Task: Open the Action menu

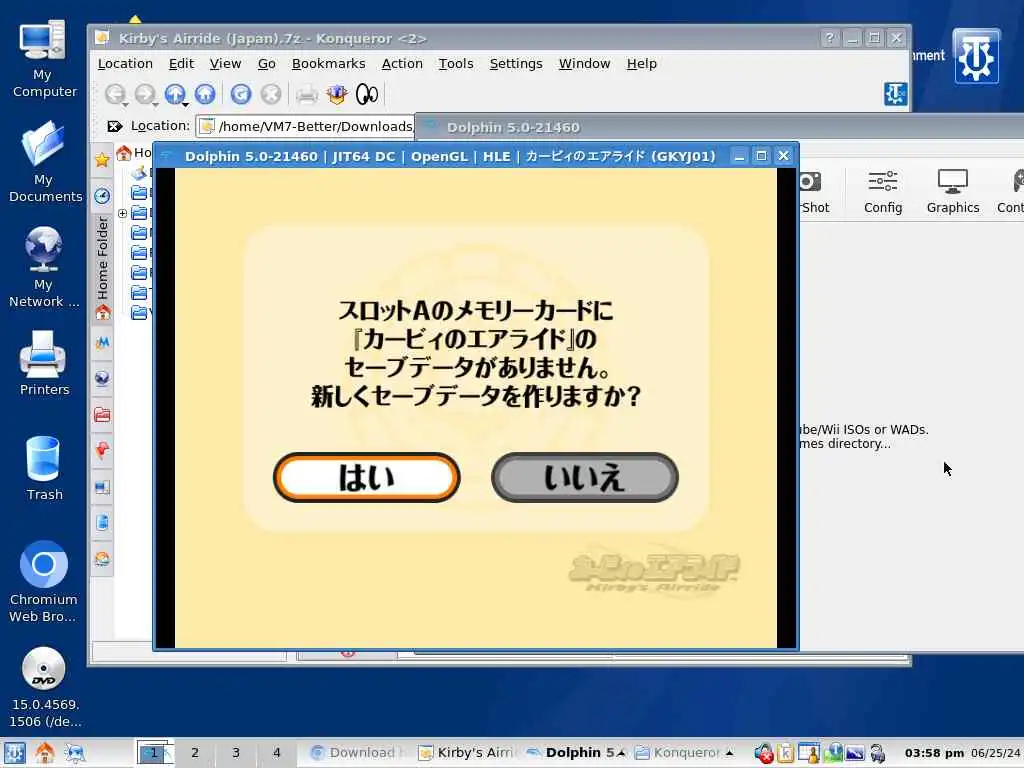Action: click(x=402, y=63)
